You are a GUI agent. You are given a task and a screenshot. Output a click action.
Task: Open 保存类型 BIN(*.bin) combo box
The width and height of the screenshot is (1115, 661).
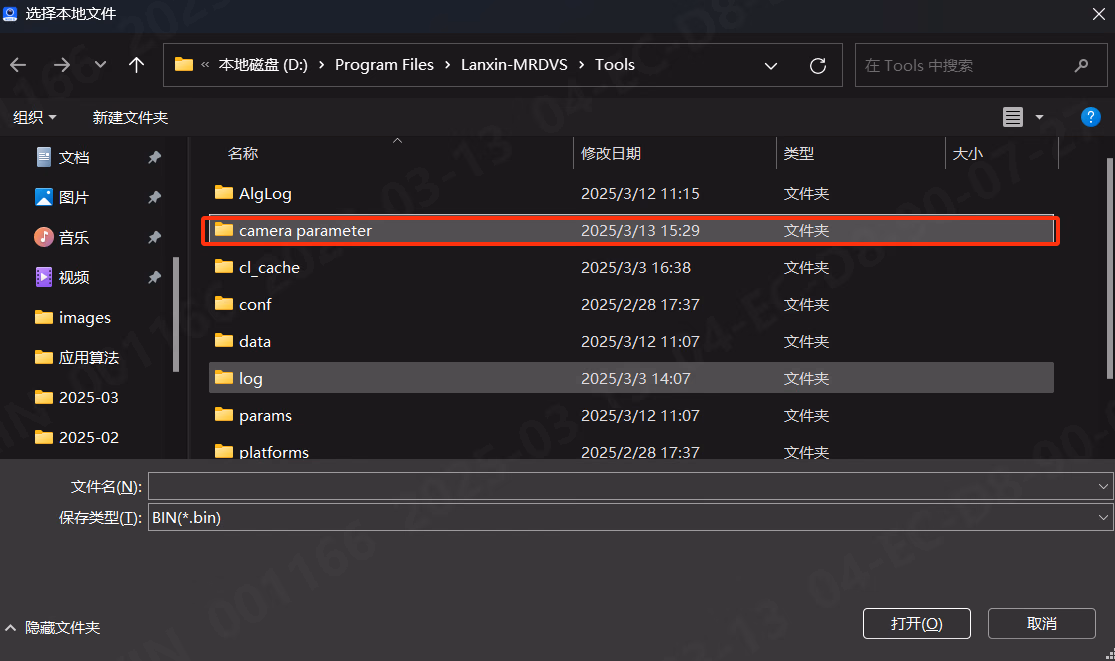pos(630,517)
